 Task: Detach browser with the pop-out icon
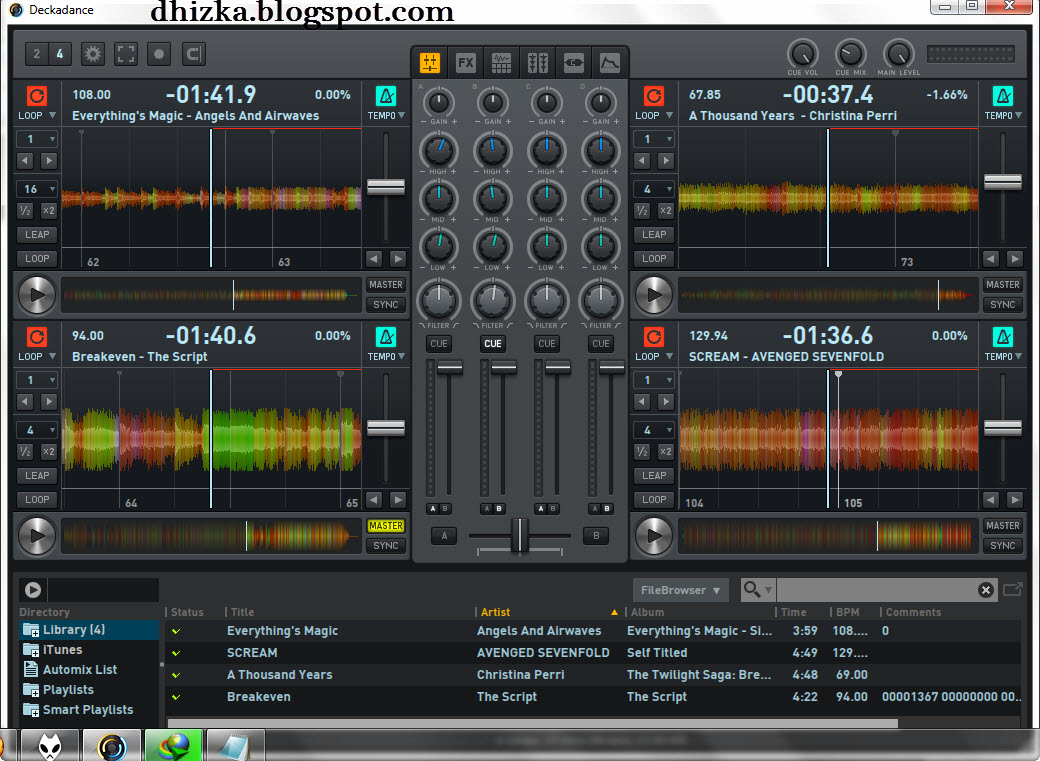(x=1013, y=589)
